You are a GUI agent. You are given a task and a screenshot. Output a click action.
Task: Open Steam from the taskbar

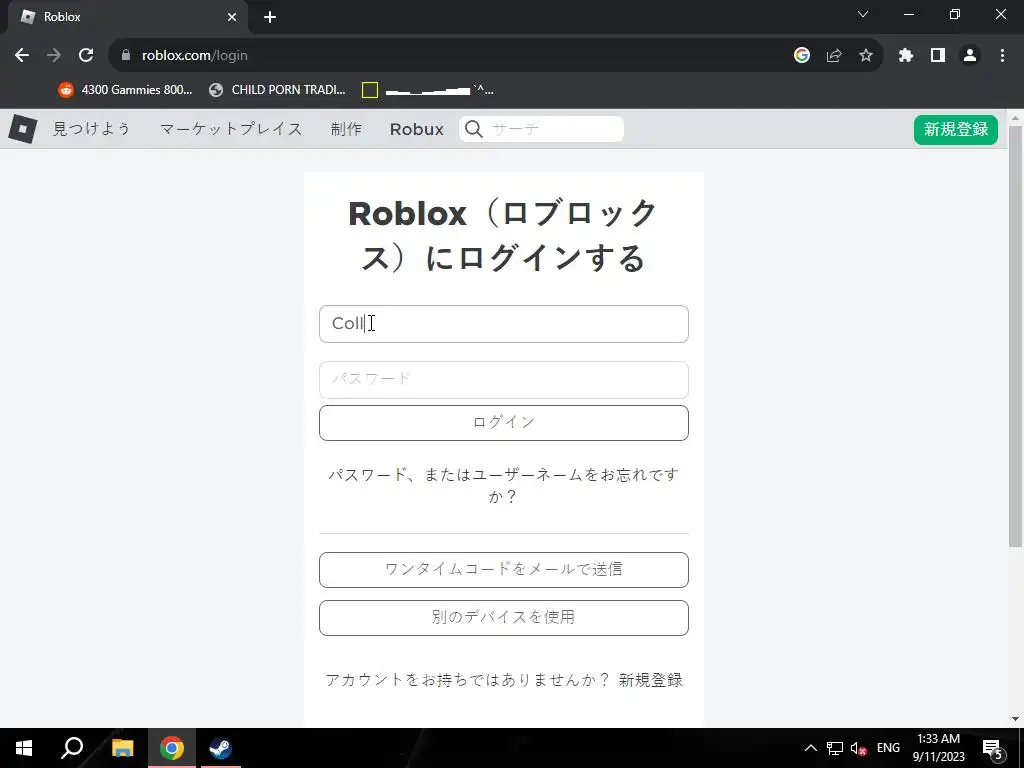pos(221,748)
